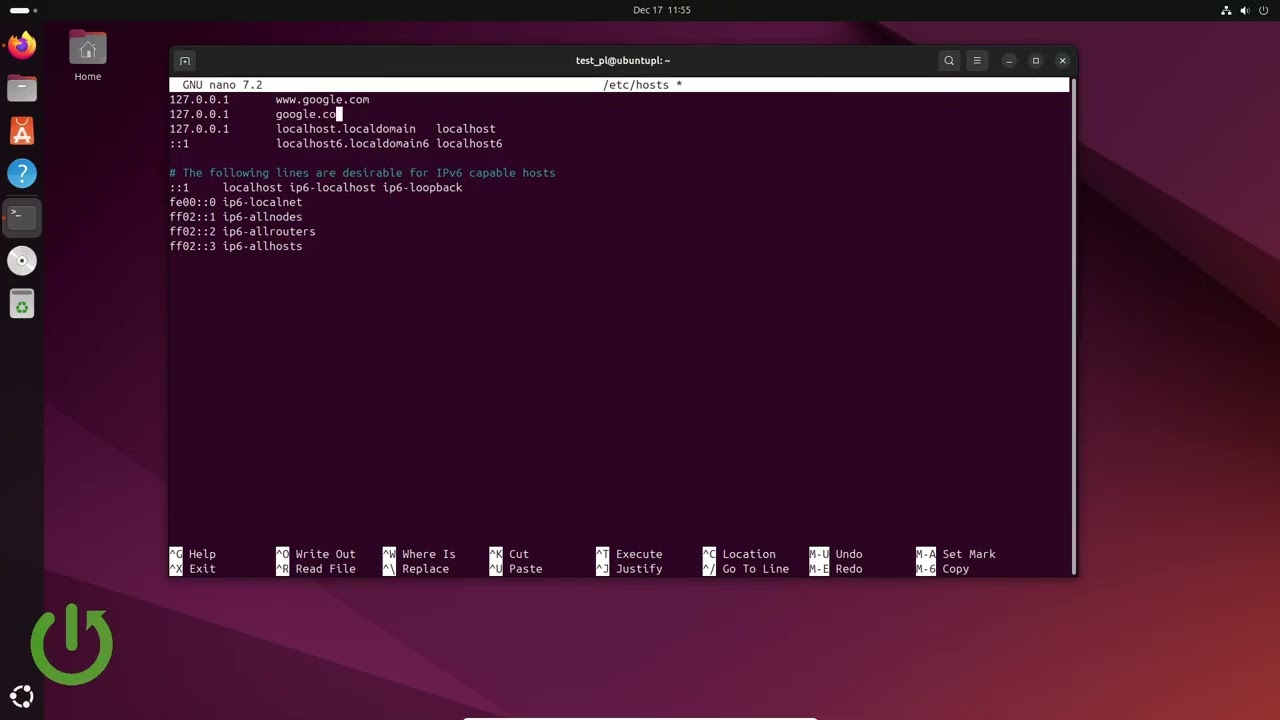The width and height of the screenshot is (1280, 720).
Task: Show applications via the Ubuntu logo button
Action: 22,697
